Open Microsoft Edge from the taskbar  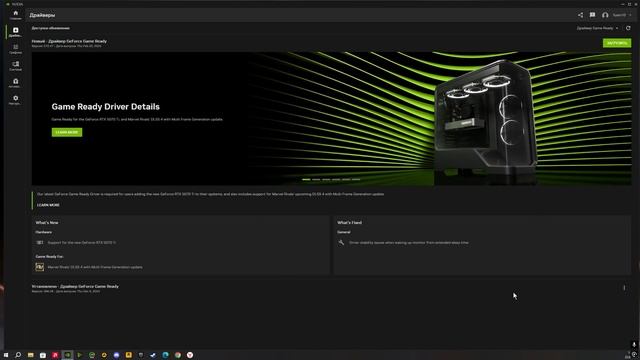(165, 355)
